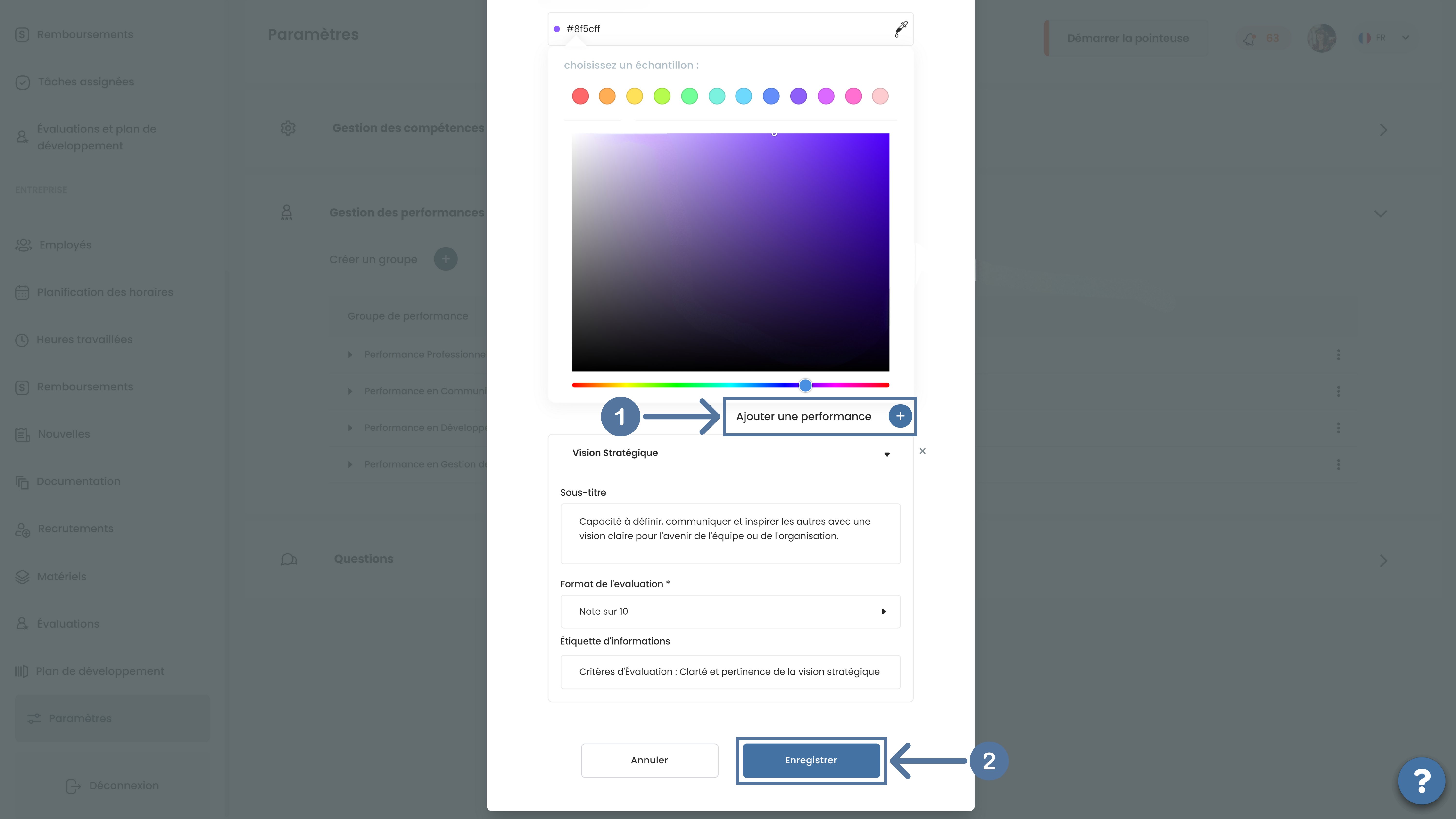Screen dimensions: 1456x819
Task: Click the Questions chat bubble icon
Action: (289, 559)
